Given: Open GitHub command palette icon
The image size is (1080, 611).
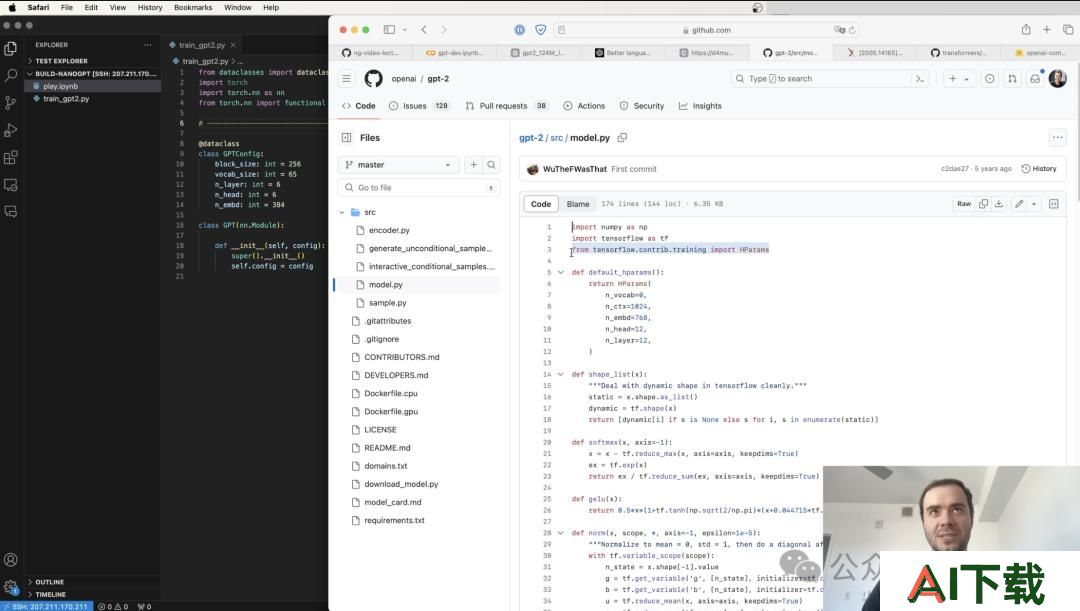Looking at the screenshot, I should [x=920, y=79].
